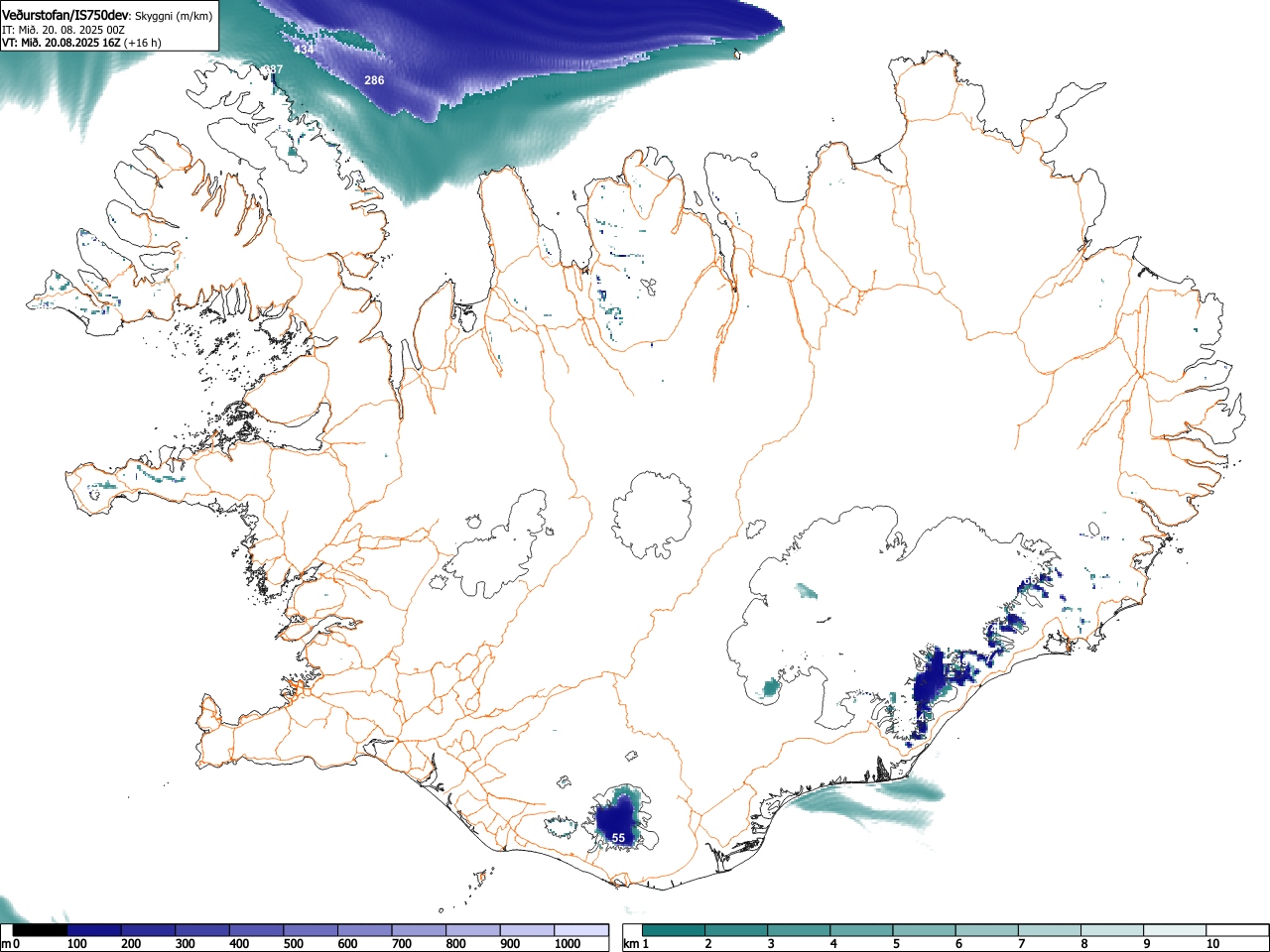1270x952 pixels.
Task: Pick the 800–900 m legend swatch
Action: point(473,930)
